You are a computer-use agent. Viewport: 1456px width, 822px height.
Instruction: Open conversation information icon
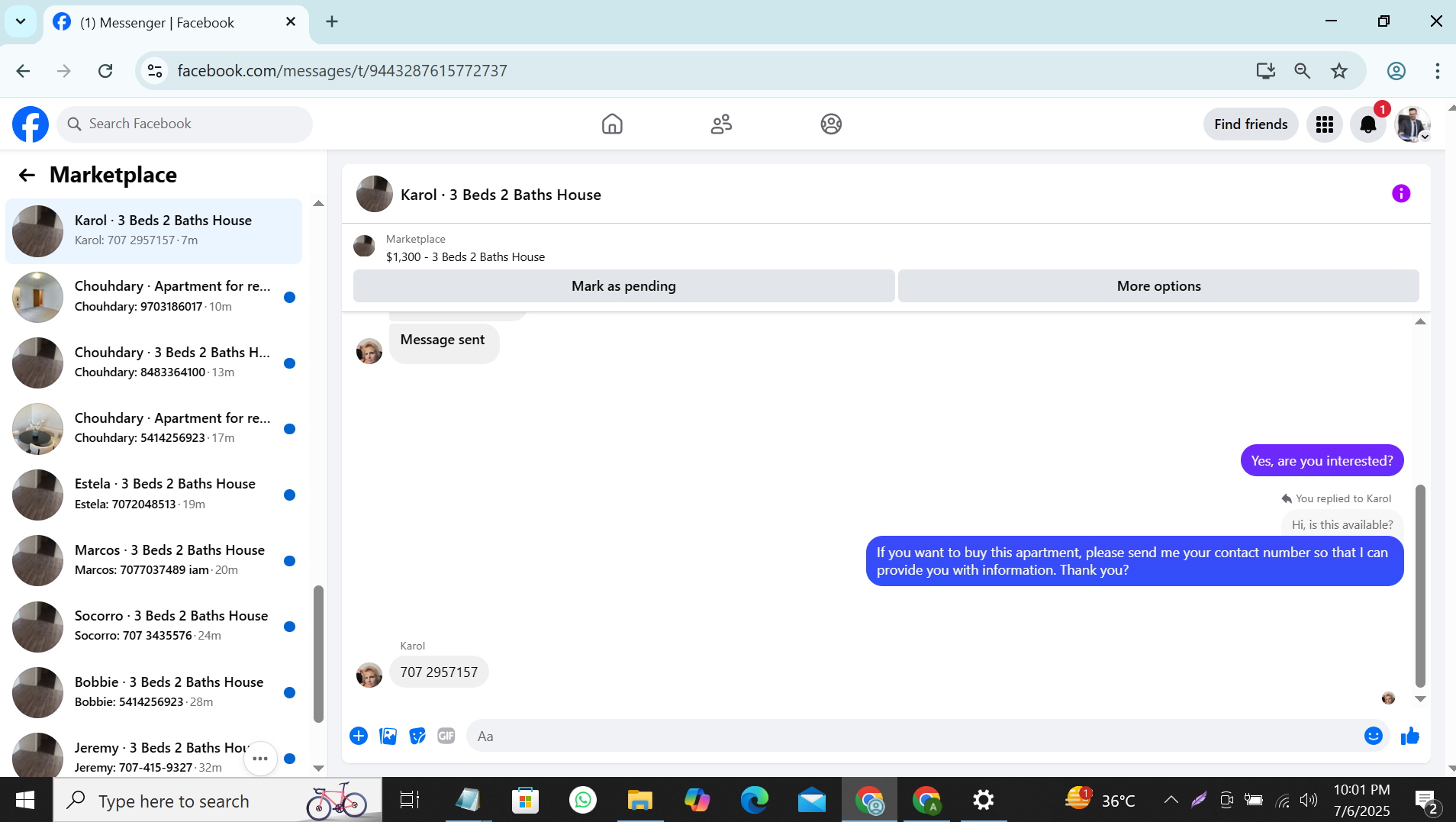click(1401, 194)
